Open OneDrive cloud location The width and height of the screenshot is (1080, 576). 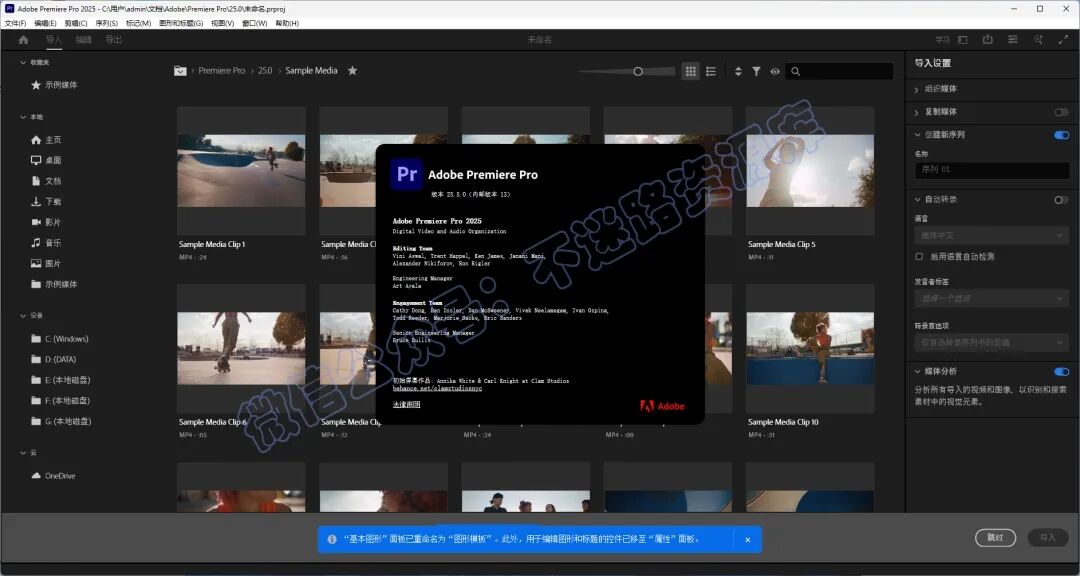[x=53, y=476]
